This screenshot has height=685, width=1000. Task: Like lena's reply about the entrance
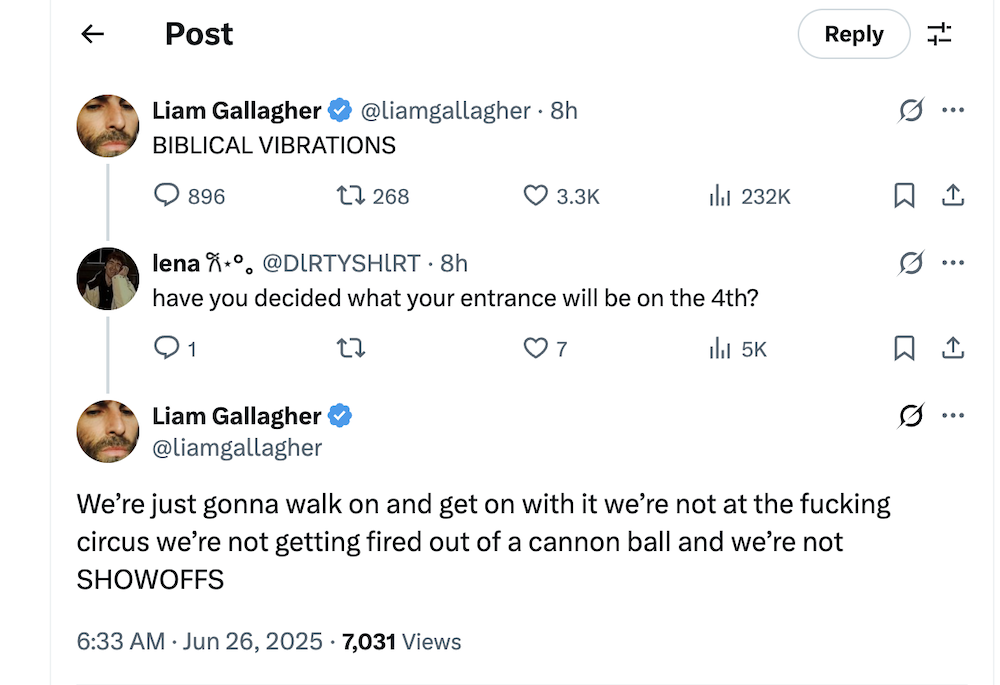tap(536, 348)
